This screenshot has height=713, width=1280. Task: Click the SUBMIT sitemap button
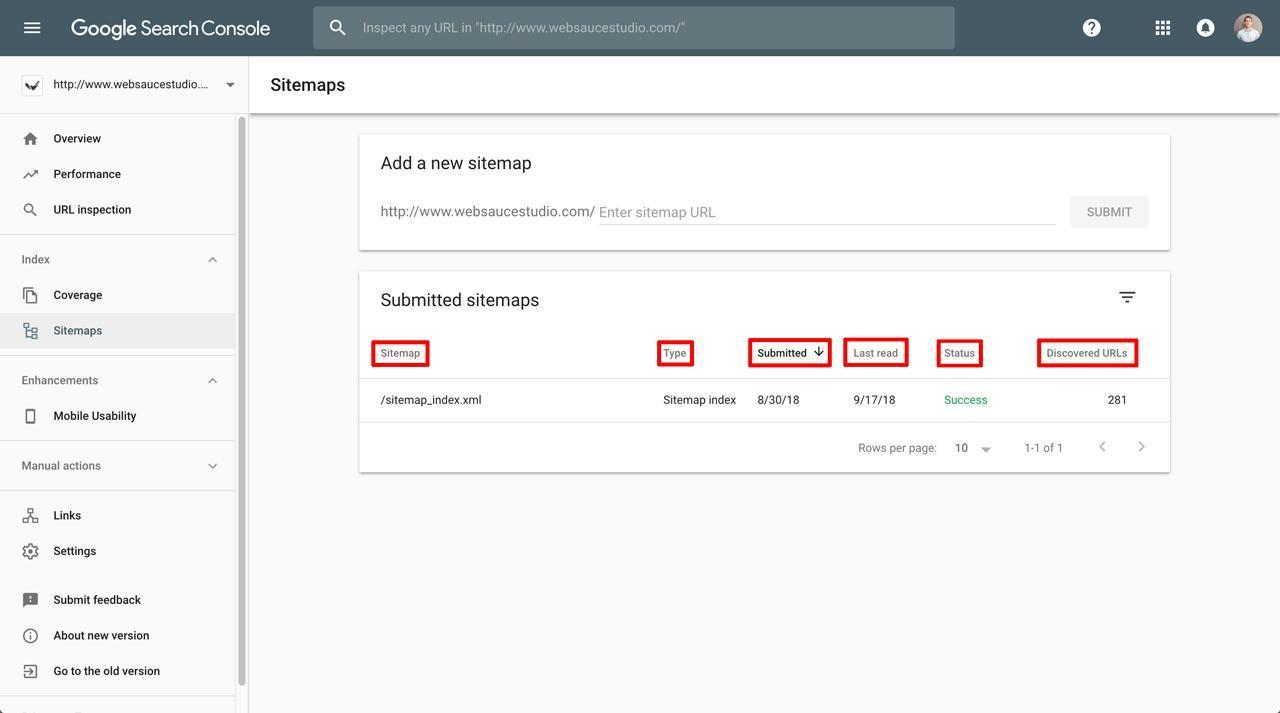click(1109, 212)
